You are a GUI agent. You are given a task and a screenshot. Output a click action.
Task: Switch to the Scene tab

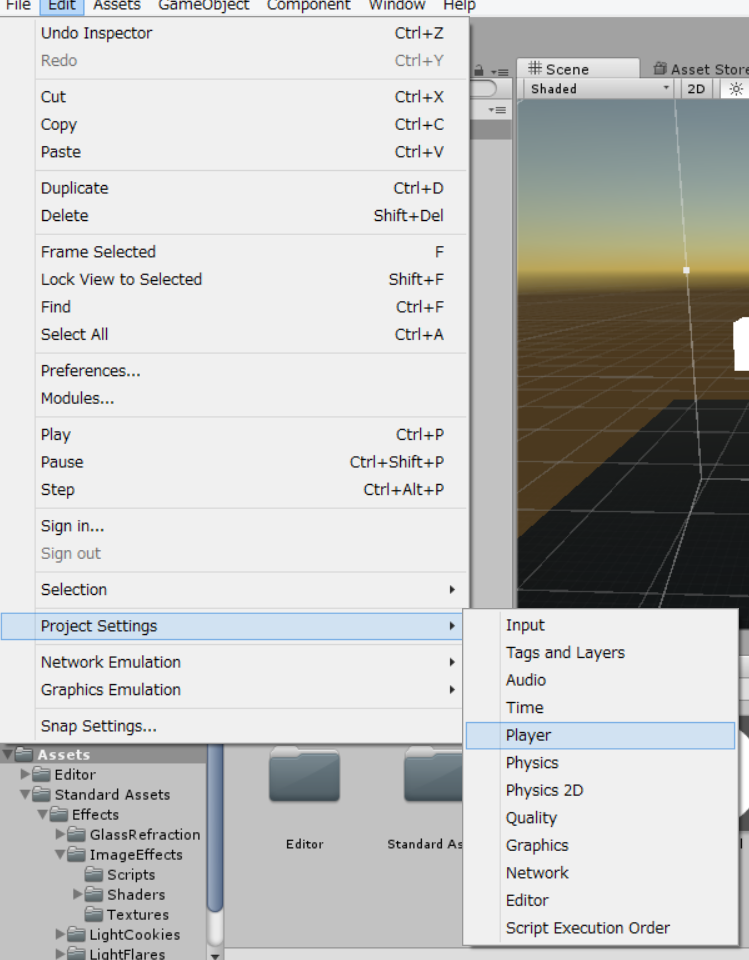pos(578,69)
